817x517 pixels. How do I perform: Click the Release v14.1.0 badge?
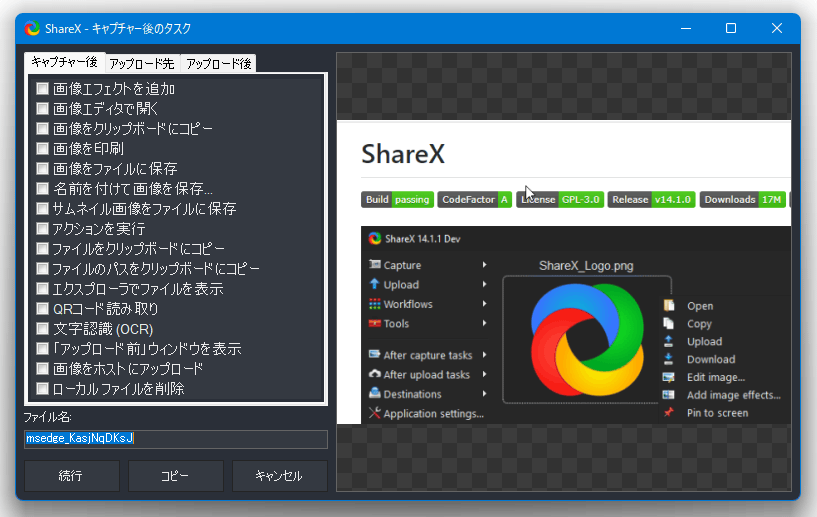coord(651,200)
